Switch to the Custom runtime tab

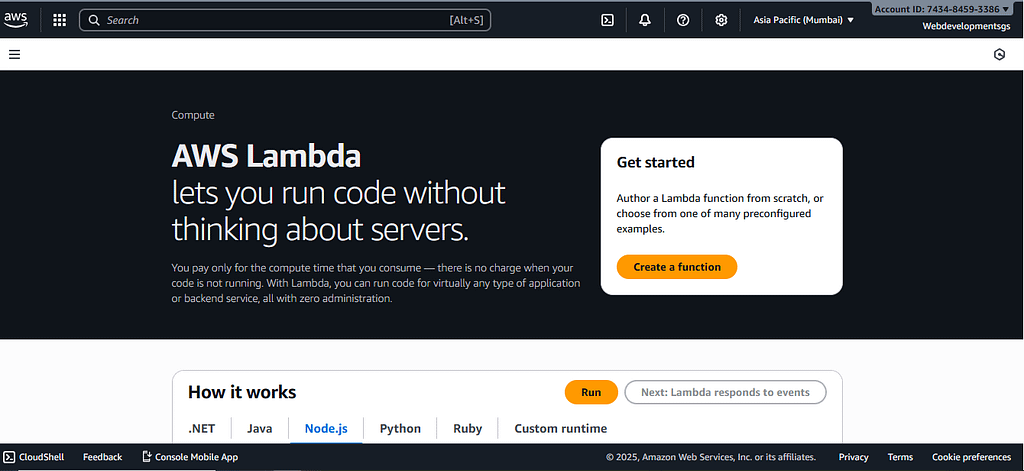pyautogui.click(x=560, y=429)
